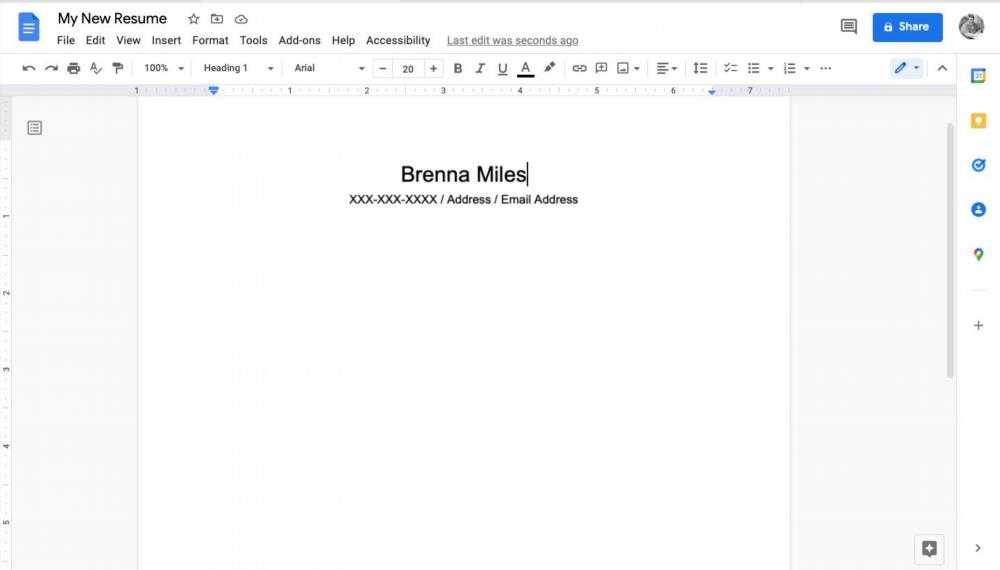The height and width of the screenshot is (570, 1000).
Task: Select the Paint format tool
Action: point(118,68)
